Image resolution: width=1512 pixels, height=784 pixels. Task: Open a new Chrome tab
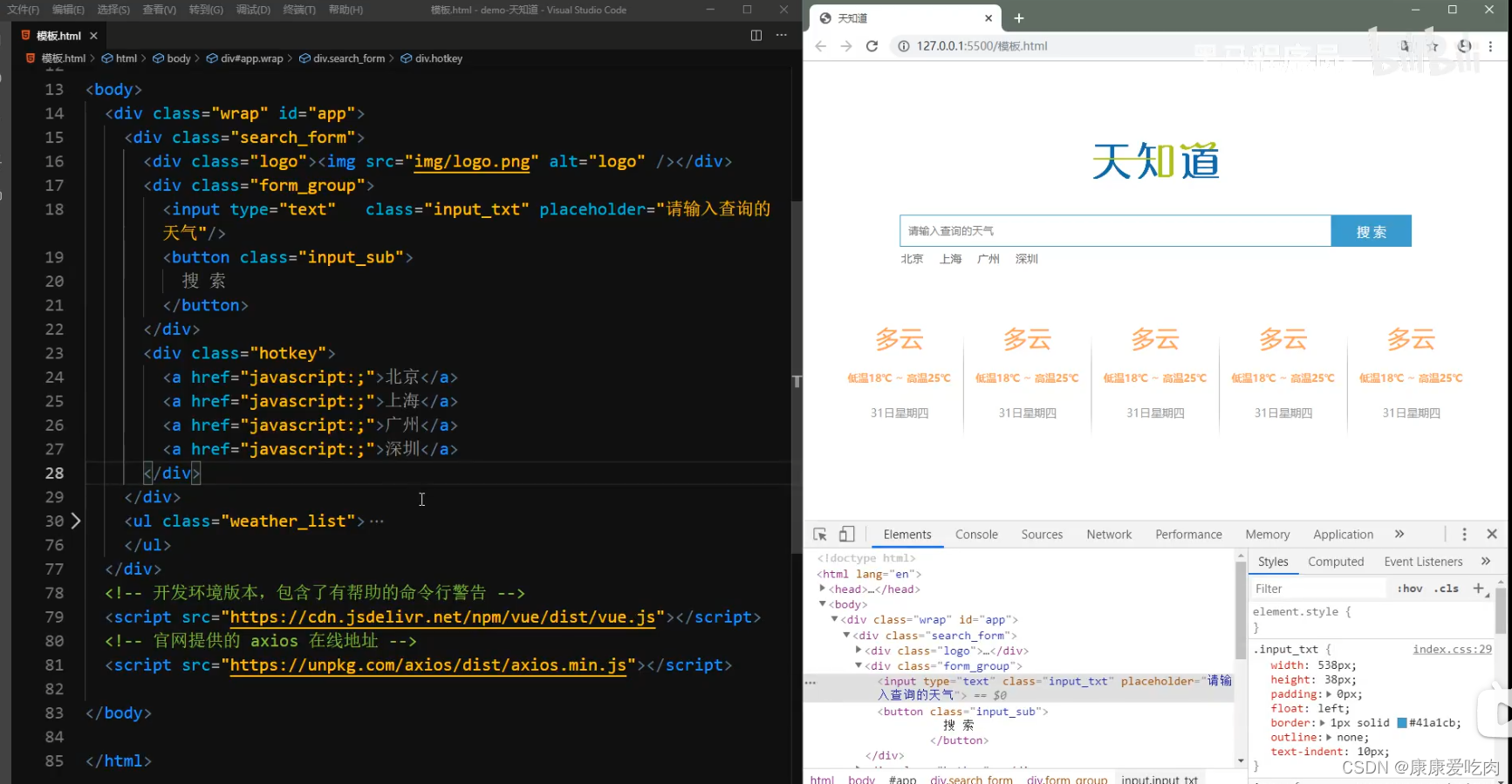(1019, 18)
